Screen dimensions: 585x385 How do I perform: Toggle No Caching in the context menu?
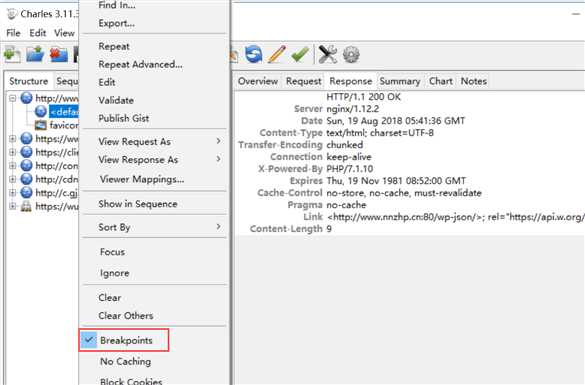125,361
